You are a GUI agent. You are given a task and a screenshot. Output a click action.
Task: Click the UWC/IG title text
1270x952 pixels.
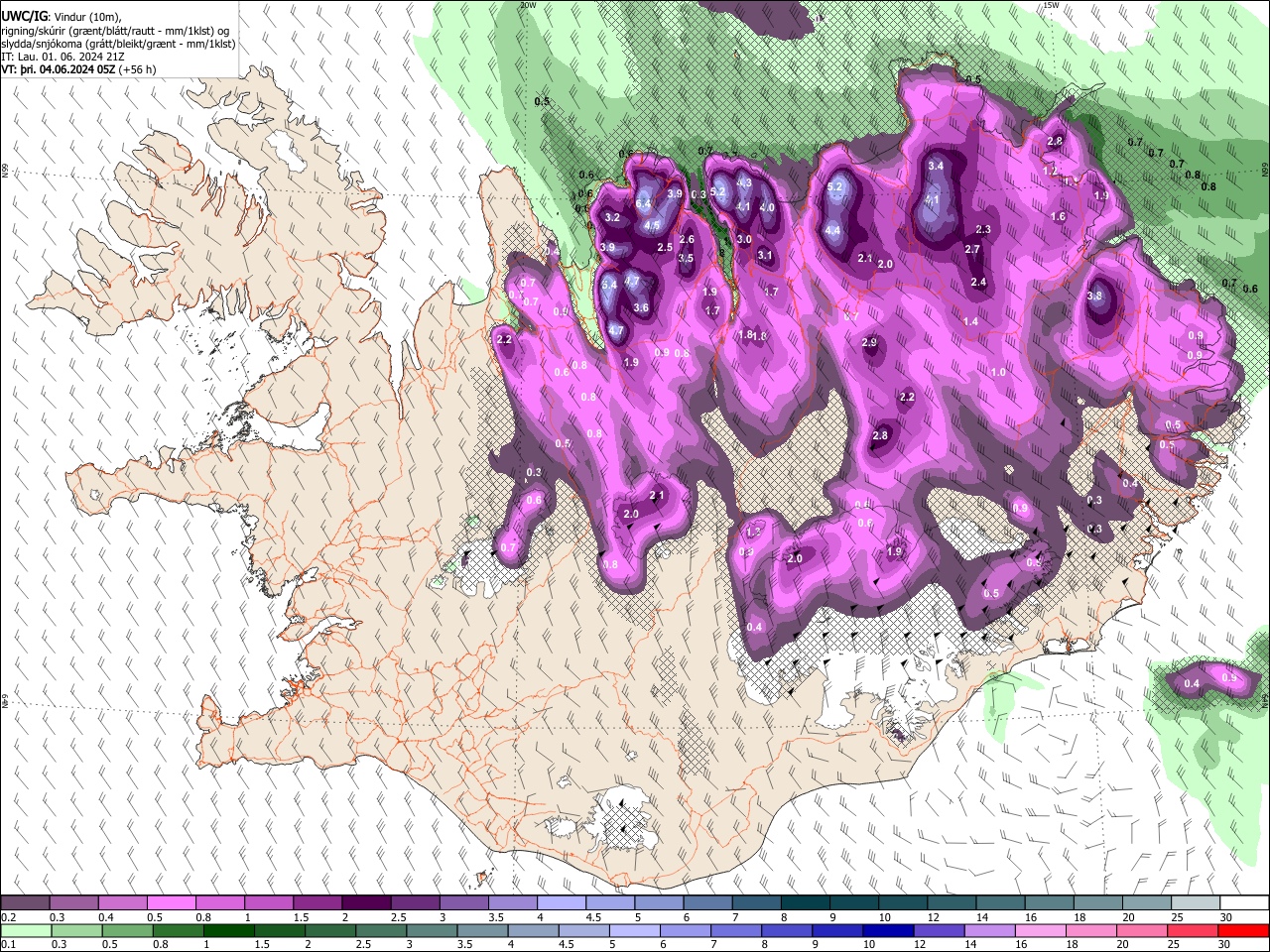point(24,16)
